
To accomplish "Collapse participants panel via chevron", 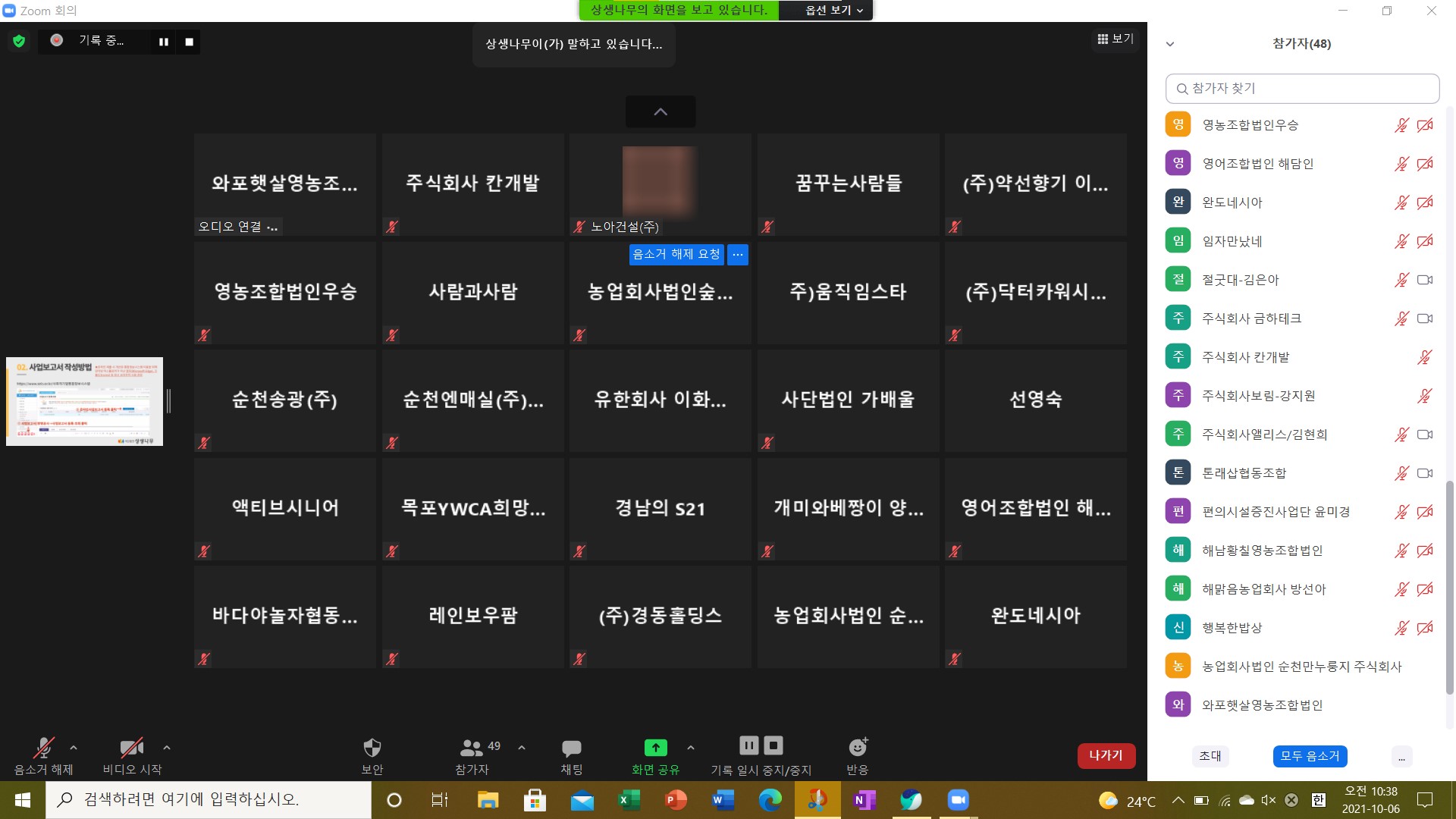I will click(1170, 44).
